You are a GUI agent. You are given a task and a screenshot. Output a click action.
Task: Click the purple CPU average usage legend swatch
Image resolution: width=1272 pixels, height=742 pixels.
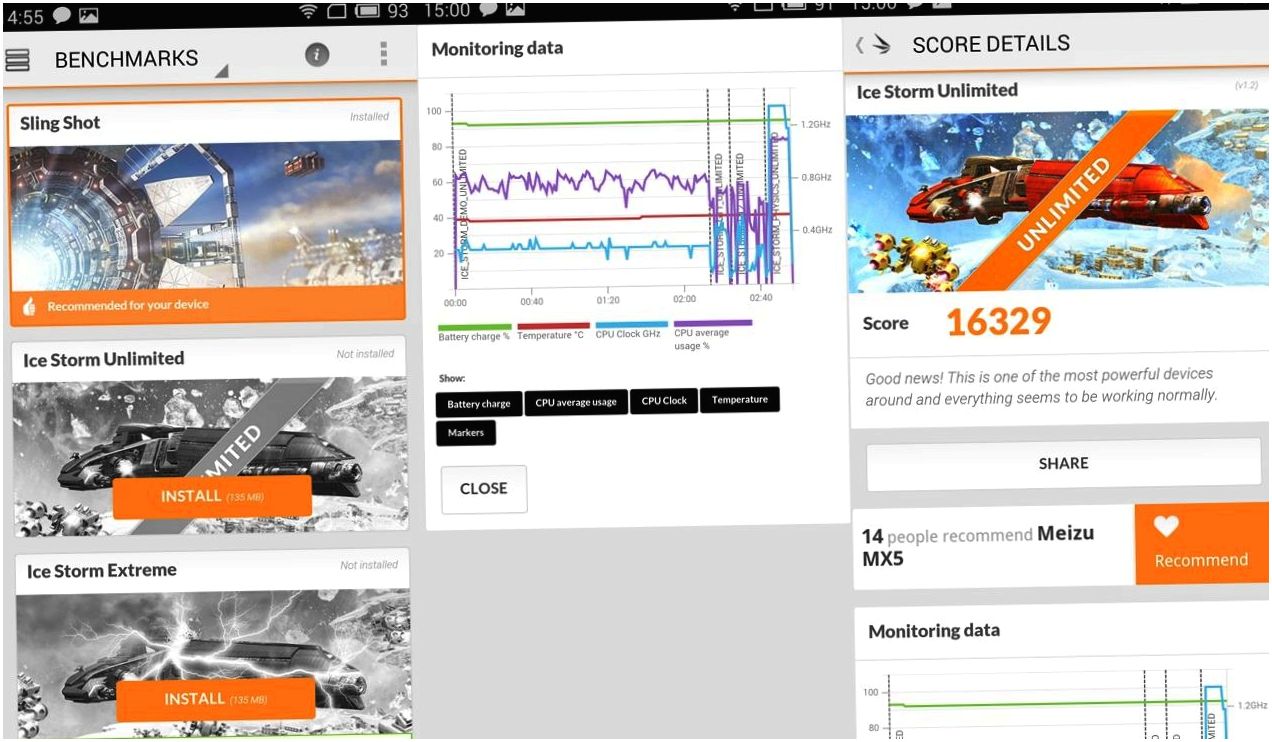pyautogui.click(x=712, y=323)
